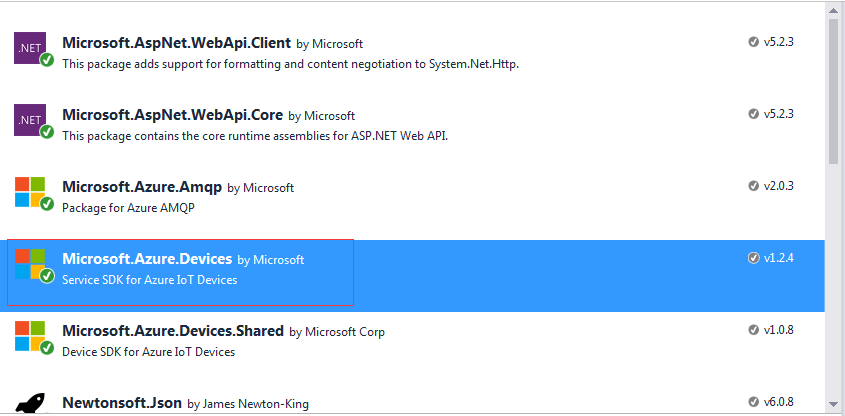
Task: Click the Microsoft.Azure.Amqp package logo icon
Action: click(x=31, y=192)
